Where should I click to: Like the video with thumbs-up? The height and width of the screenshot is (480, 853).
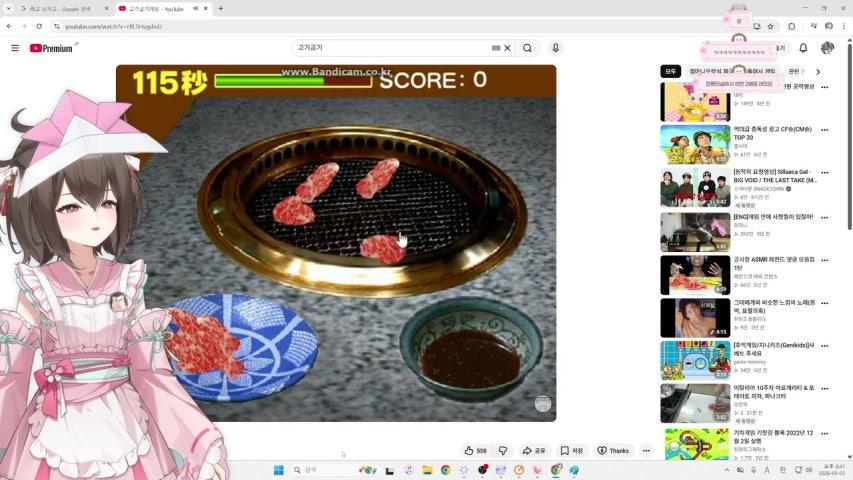pyautogui.click(x=475, y=451)
